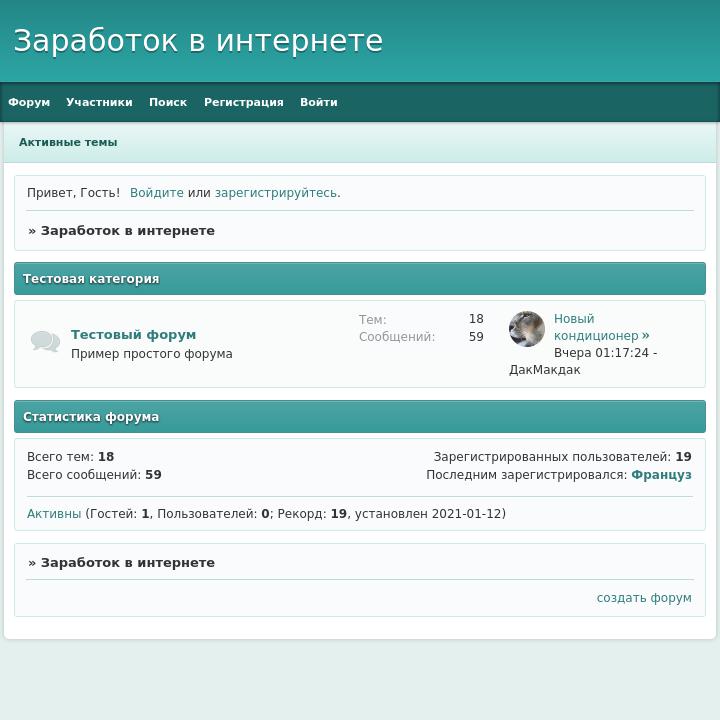The width and height of the screenshot is (720, 720).
Task: Open the lower Заработок в интернете breadcrumb
Action: coord(128,562)
